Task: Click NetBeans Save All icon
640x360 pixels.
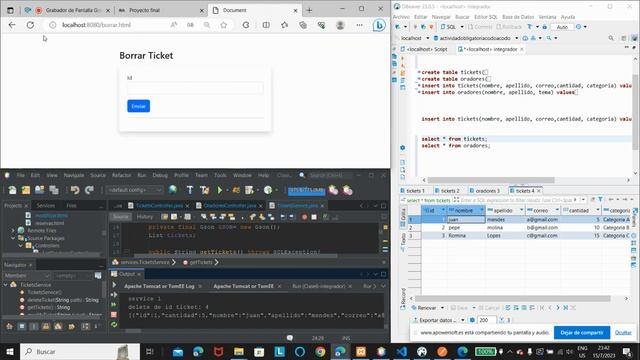Action: 54,190
